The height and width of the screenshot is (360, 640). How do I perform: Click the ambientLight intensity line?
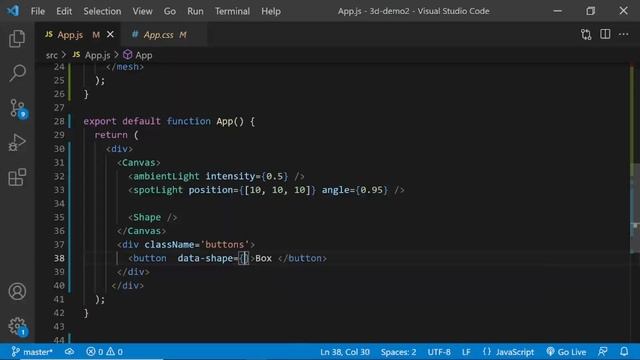tap(216, 176)
